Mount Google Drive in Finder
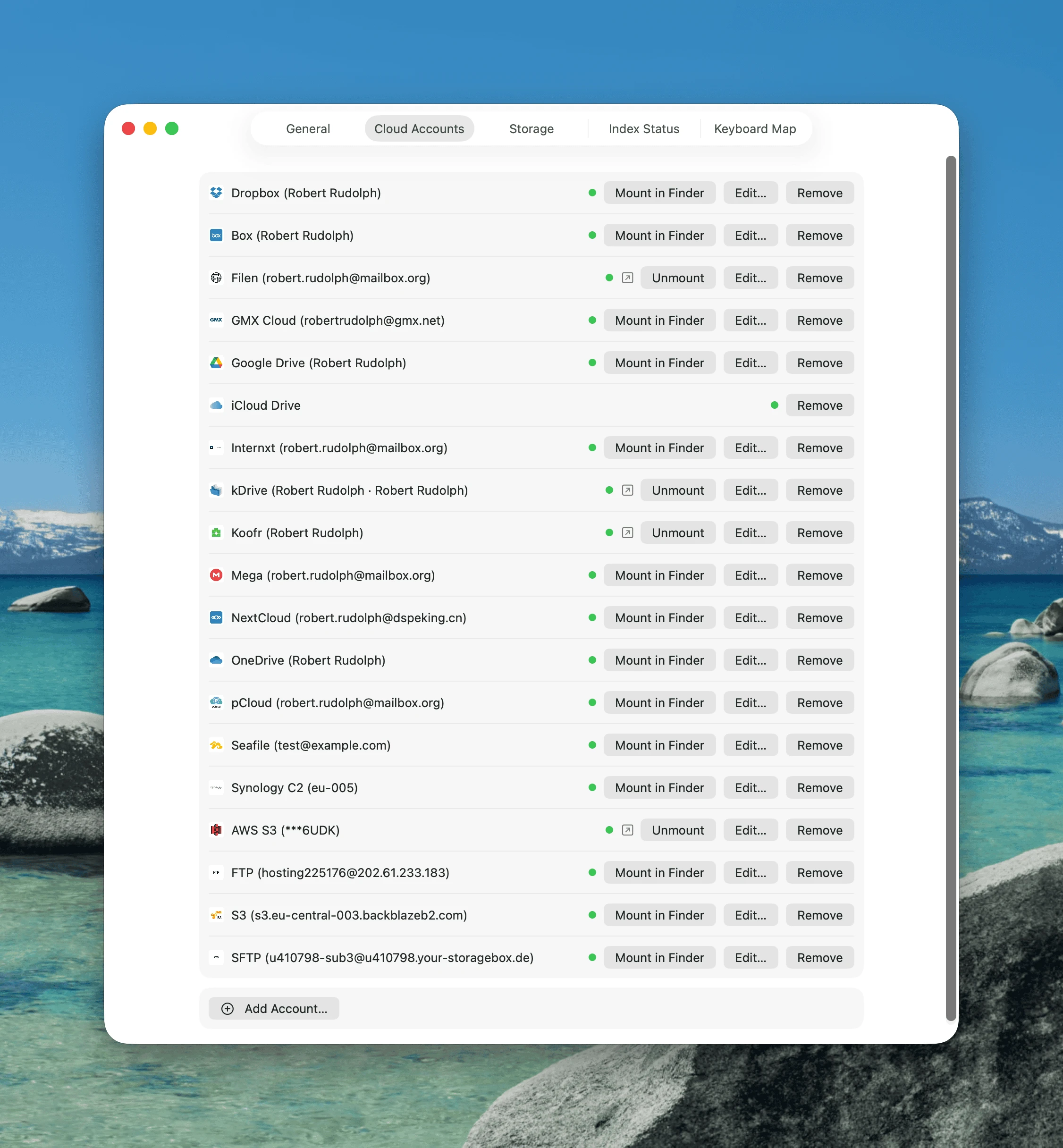This screenshot has height=1148, width=1063. tap(659, 363)
